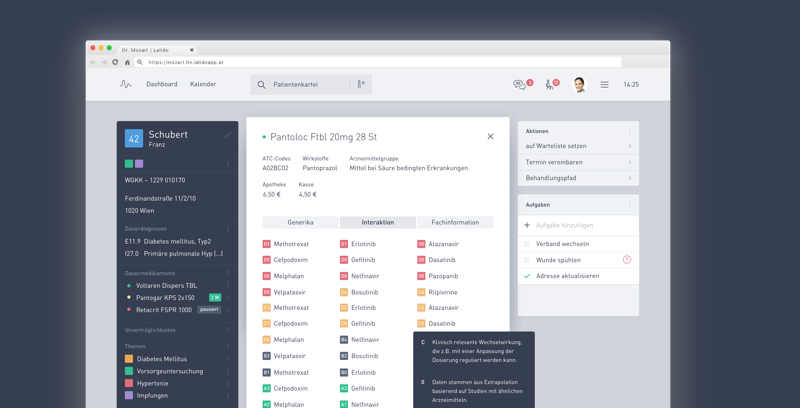Screen dimensions: 800x408
Task: Click Aufgabe hinzufügen input field
Action: (578, 225)
